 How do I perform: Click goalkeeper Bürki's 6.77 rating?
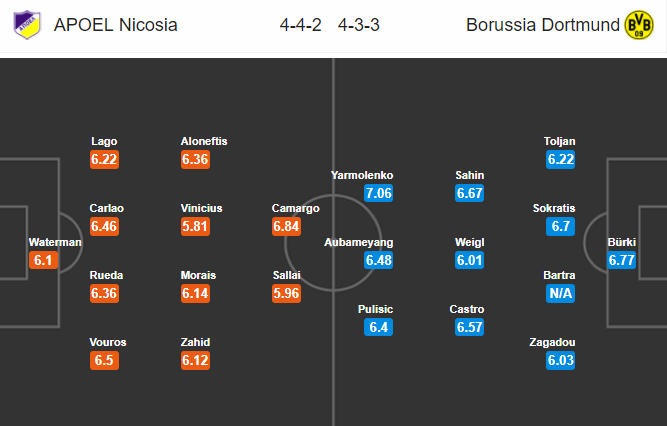621,260
